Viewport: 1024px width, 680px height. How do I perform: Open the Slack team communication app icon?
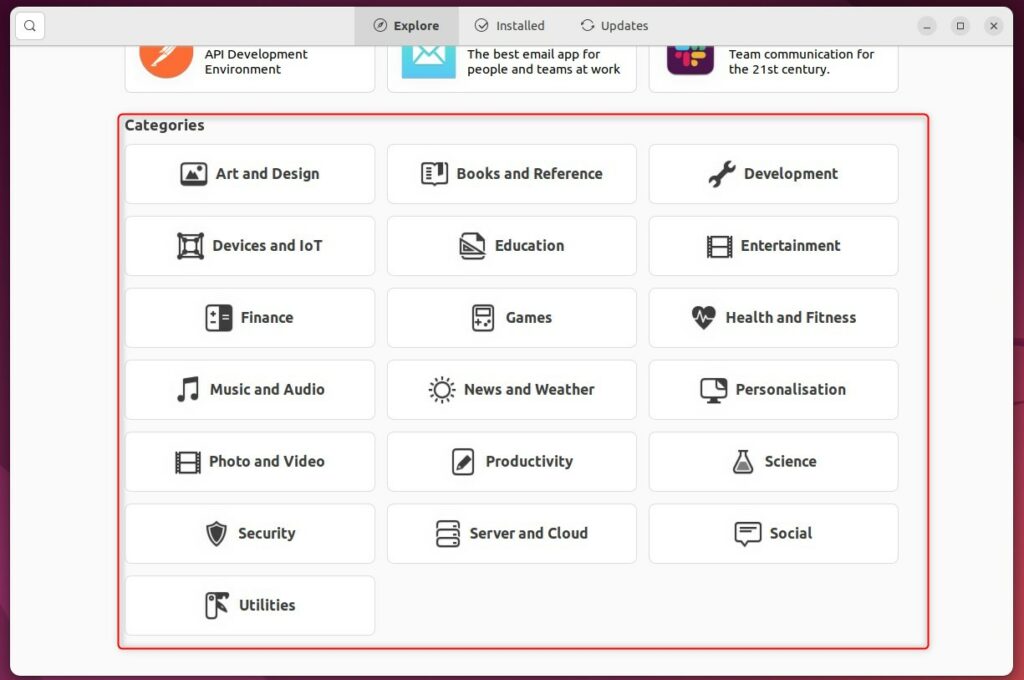690,60
